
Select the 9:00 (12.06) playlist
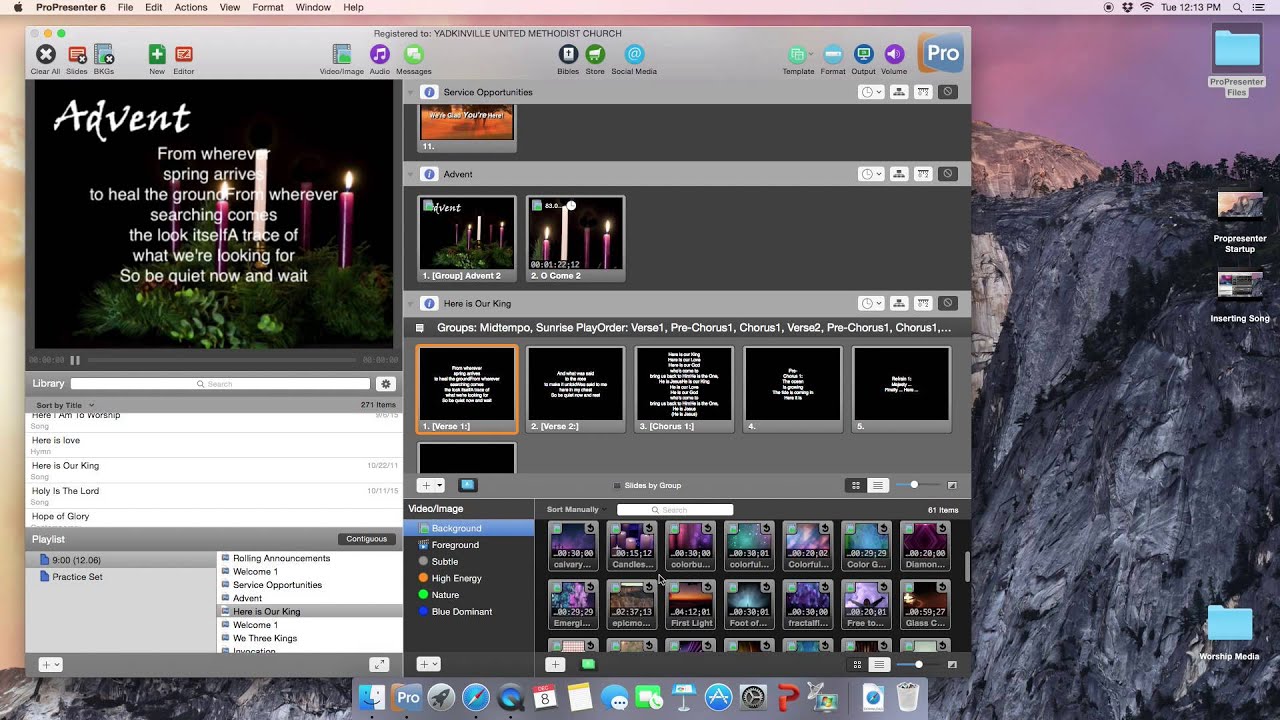(120, 560)
